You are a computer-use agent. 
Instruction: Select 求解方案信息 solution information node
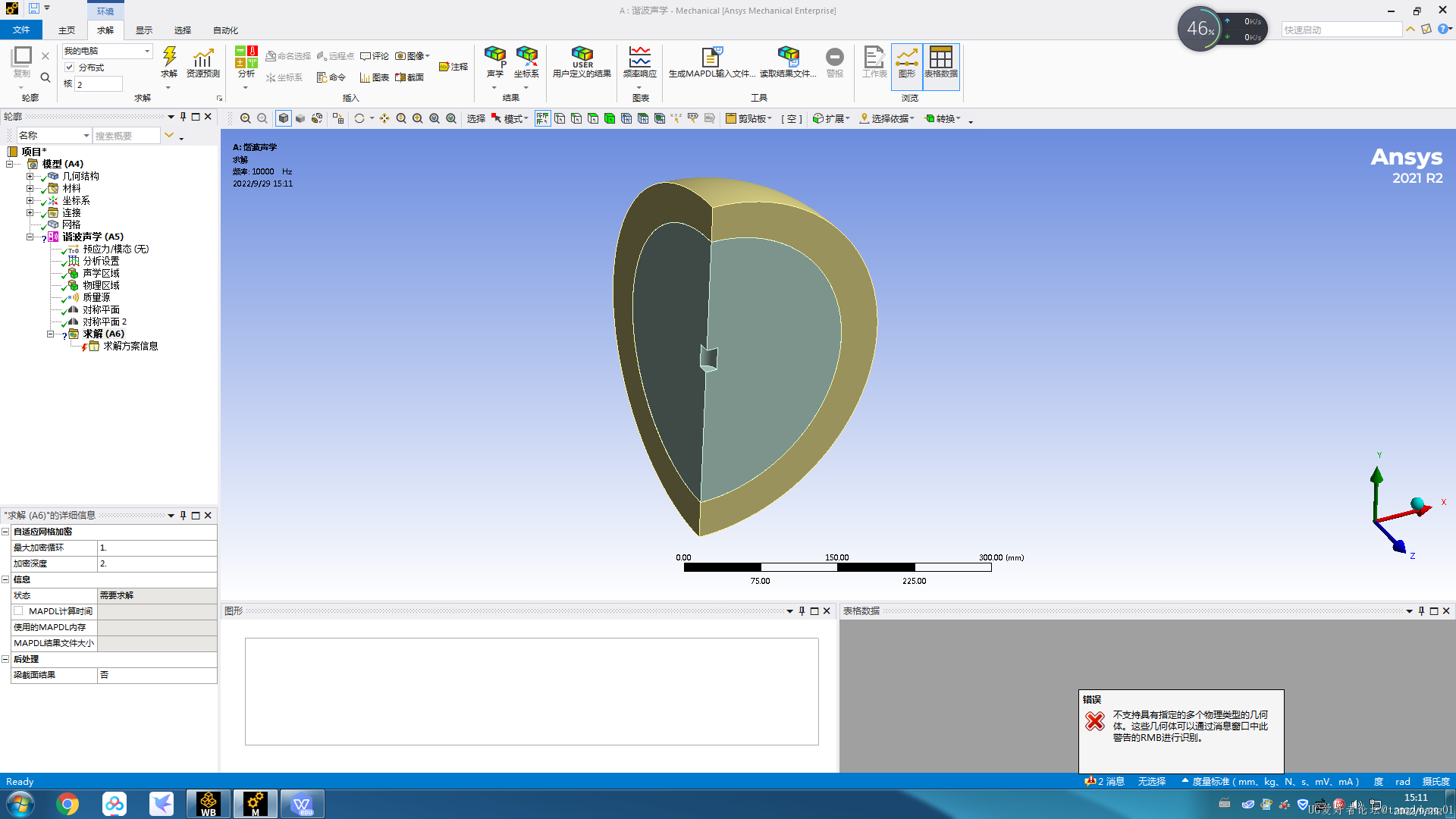(x=130, y=346)
